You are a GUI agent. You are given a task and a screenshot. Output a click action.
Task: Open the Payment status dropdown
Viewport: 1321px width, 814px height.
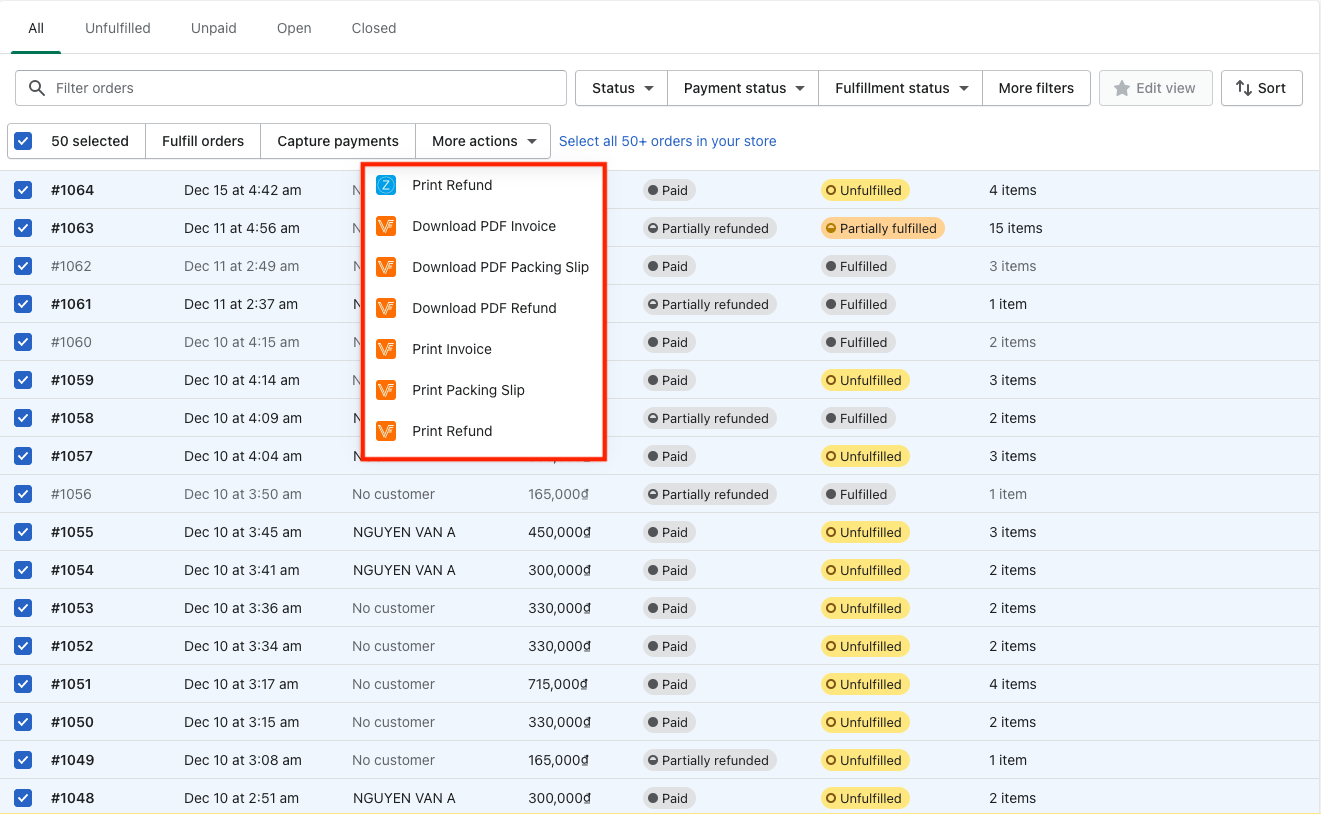pos(743,88)
